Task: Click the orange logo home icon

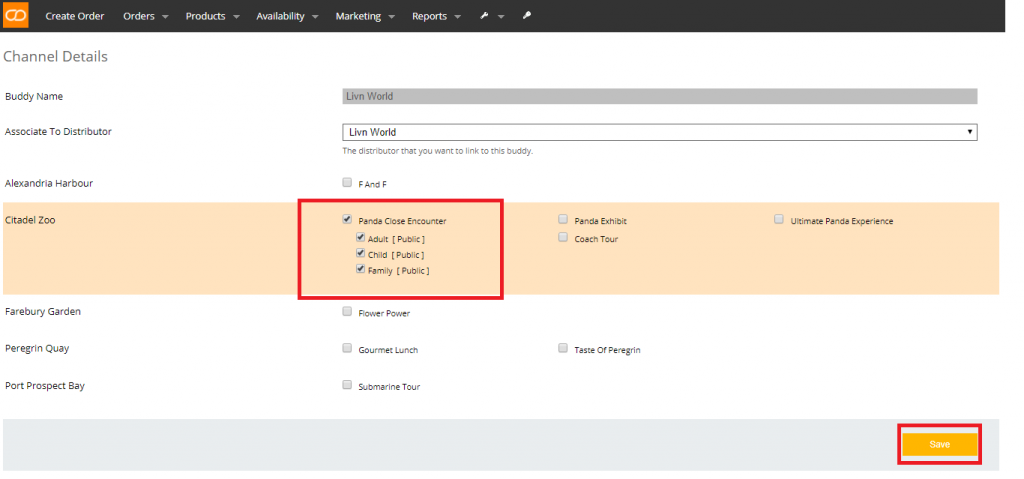Action: 16,16
